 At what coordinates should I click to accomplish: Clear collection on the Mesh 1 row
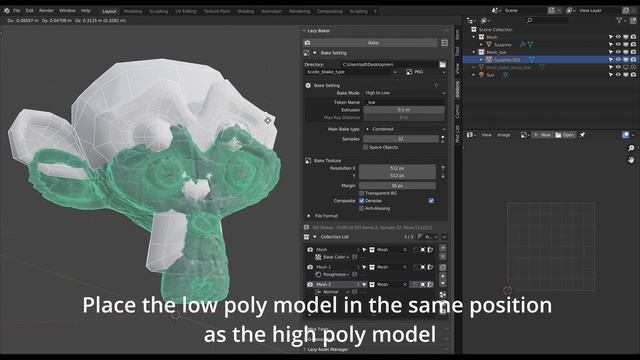[x=404, y=267]
